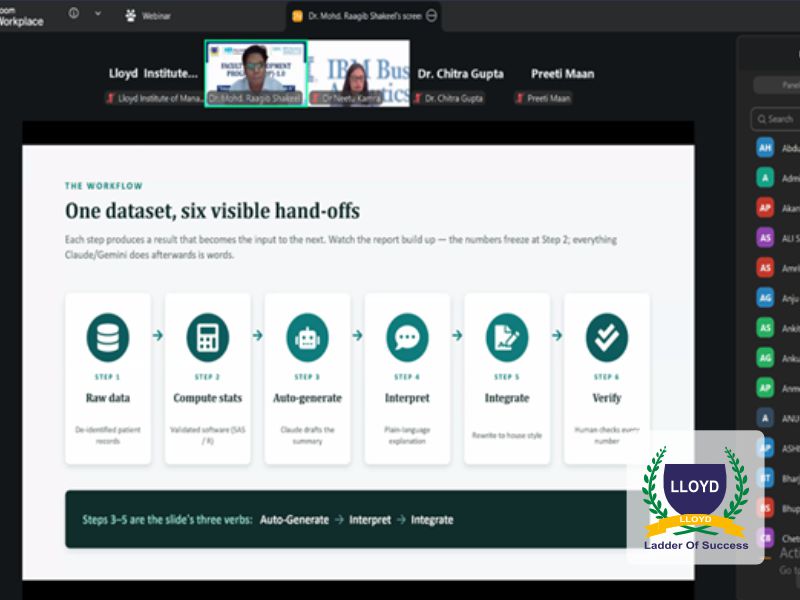This screenshot has height=600, width=800.
Task: Select Dr Neetu Kamra's video tile
Action: click(358, 73)
